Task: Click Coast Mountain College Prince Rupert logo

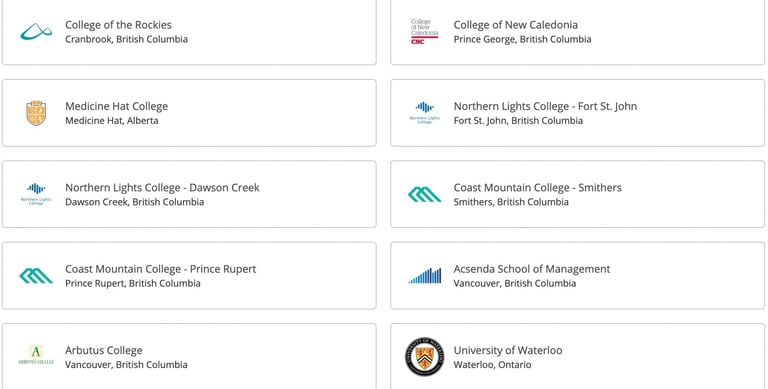Action: pyautogui.click(x=36, y=276)
